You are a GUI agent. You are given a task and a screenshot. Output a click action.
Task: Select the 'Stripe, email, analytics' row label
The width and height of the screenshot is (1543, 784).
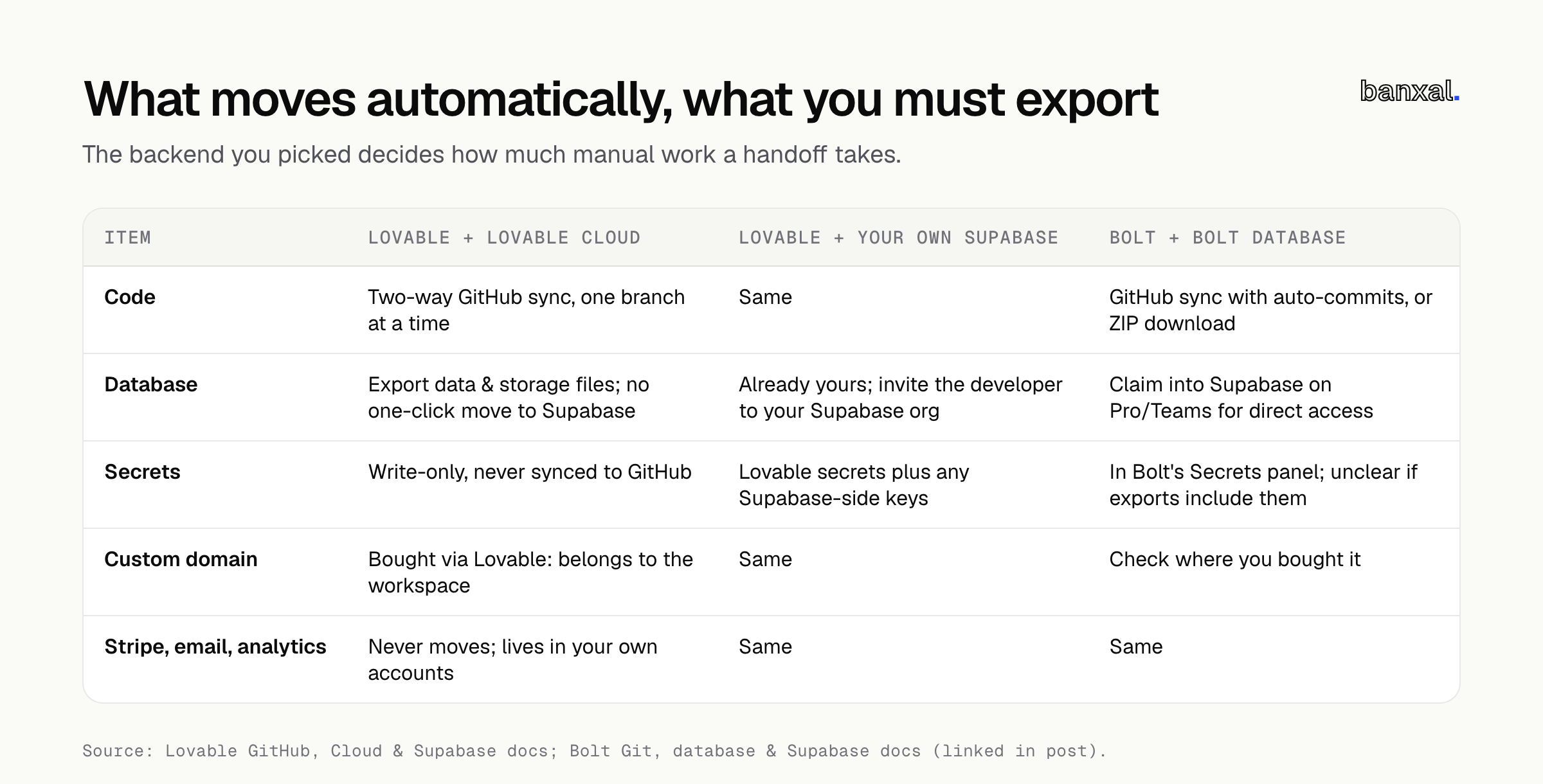(x=215, y=646)
